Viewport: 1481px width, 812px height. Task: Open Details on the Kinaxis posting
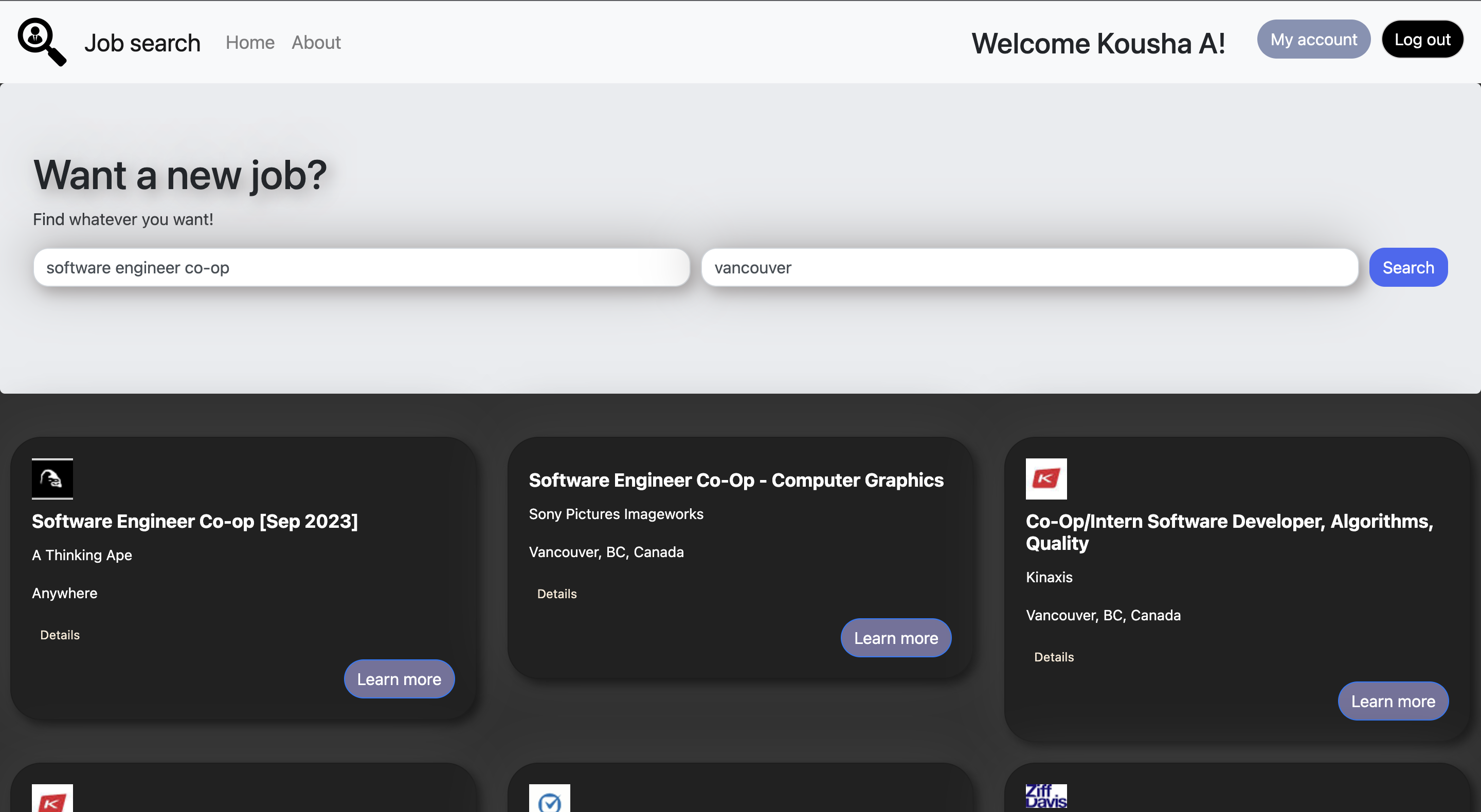[x=1053, y=657]
